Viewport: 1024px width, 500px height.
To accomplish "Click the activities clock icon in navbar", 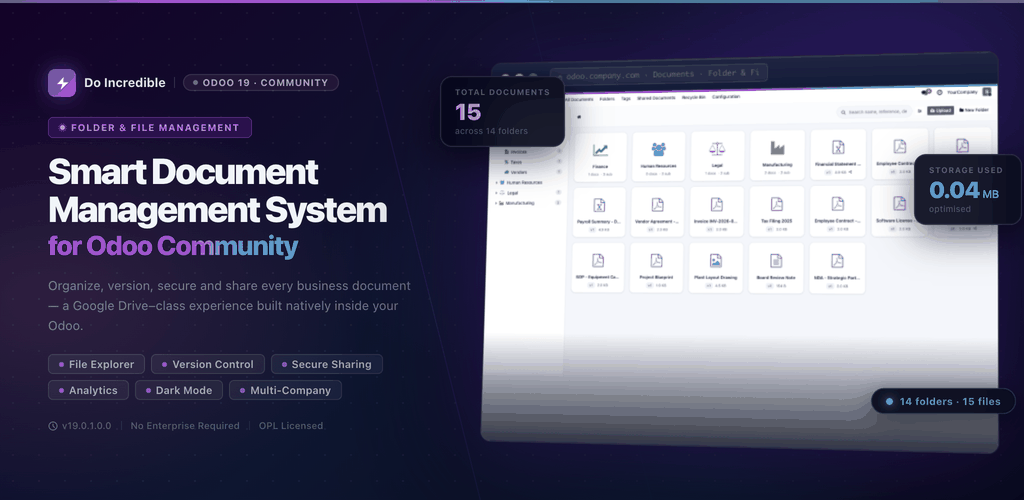I will pyautogui.click(x=939, y=93).
